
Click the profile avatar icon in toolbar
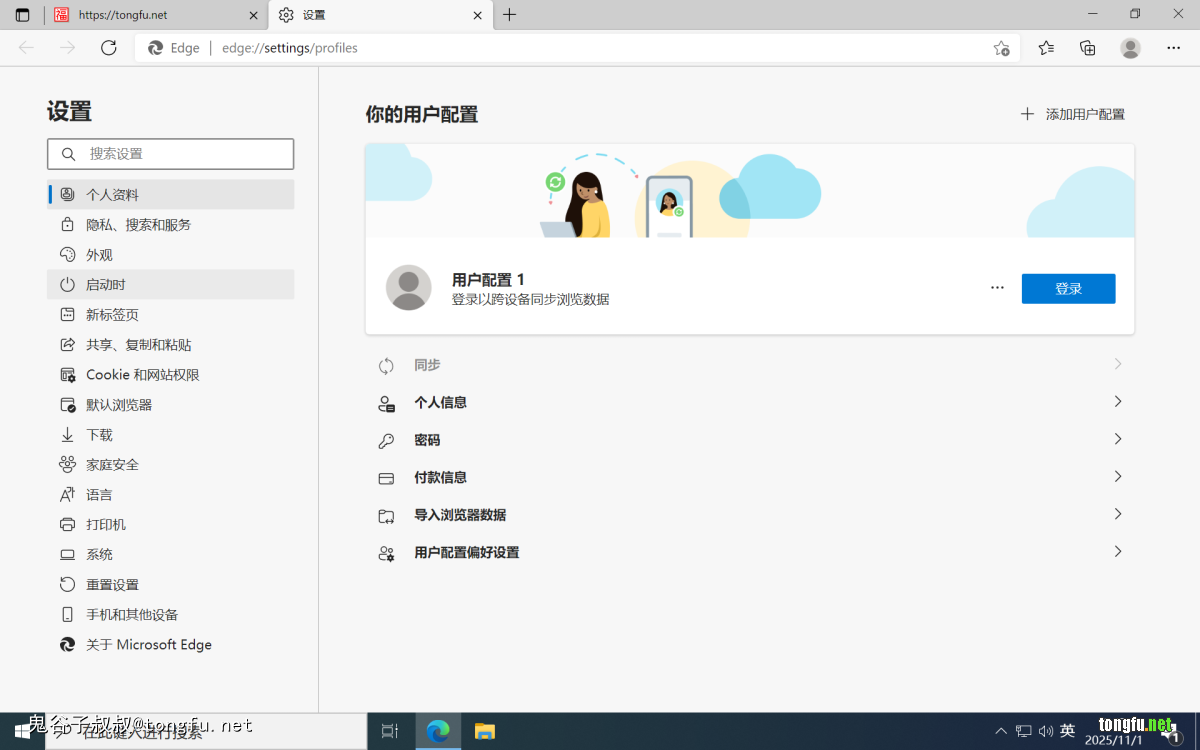pyautogui.click(x=1130, y=48)
